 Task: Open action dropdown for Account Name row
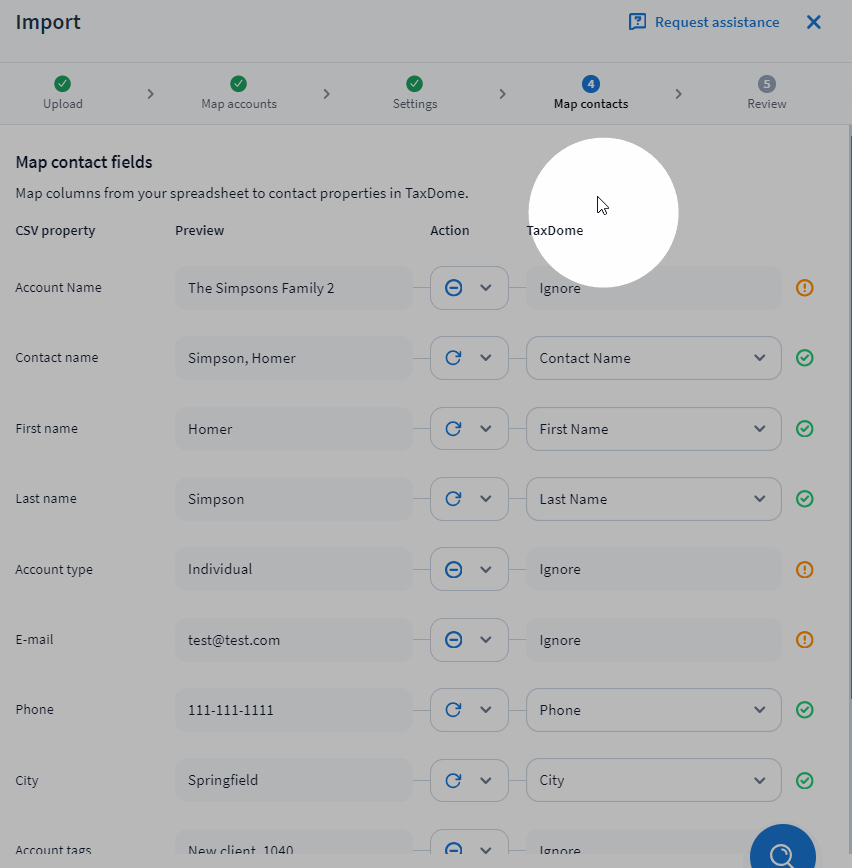click(469, 288)
